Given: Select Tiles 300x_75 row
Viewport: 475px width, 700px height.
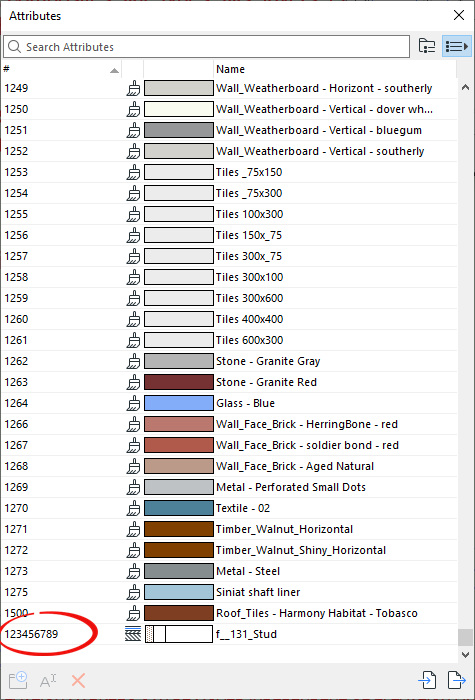Looking at the screenshot, I should click(229, 256).
